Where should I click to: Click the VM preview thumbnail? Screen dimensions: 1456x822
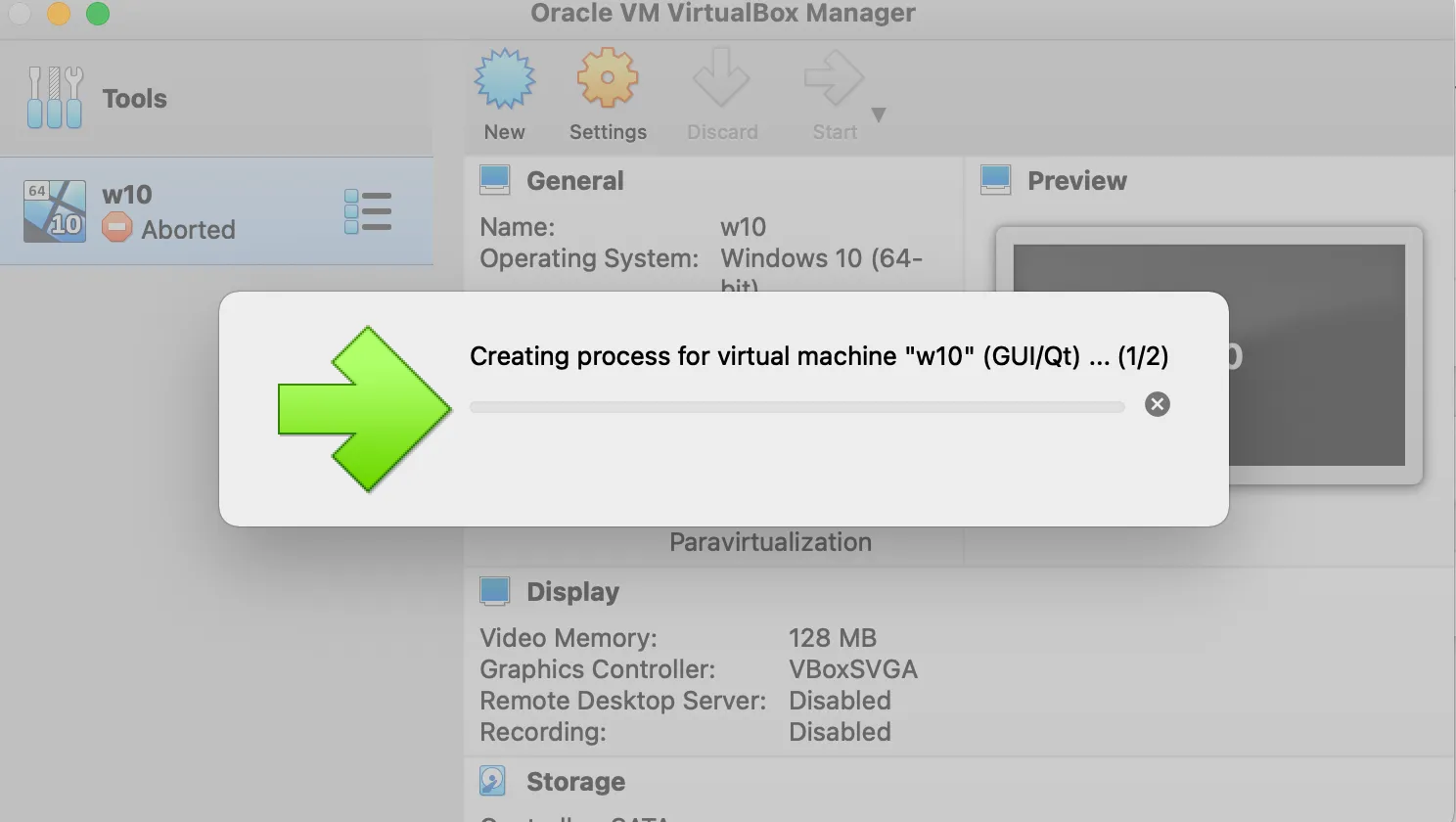pyautogui.click(x=1208, y=355)
